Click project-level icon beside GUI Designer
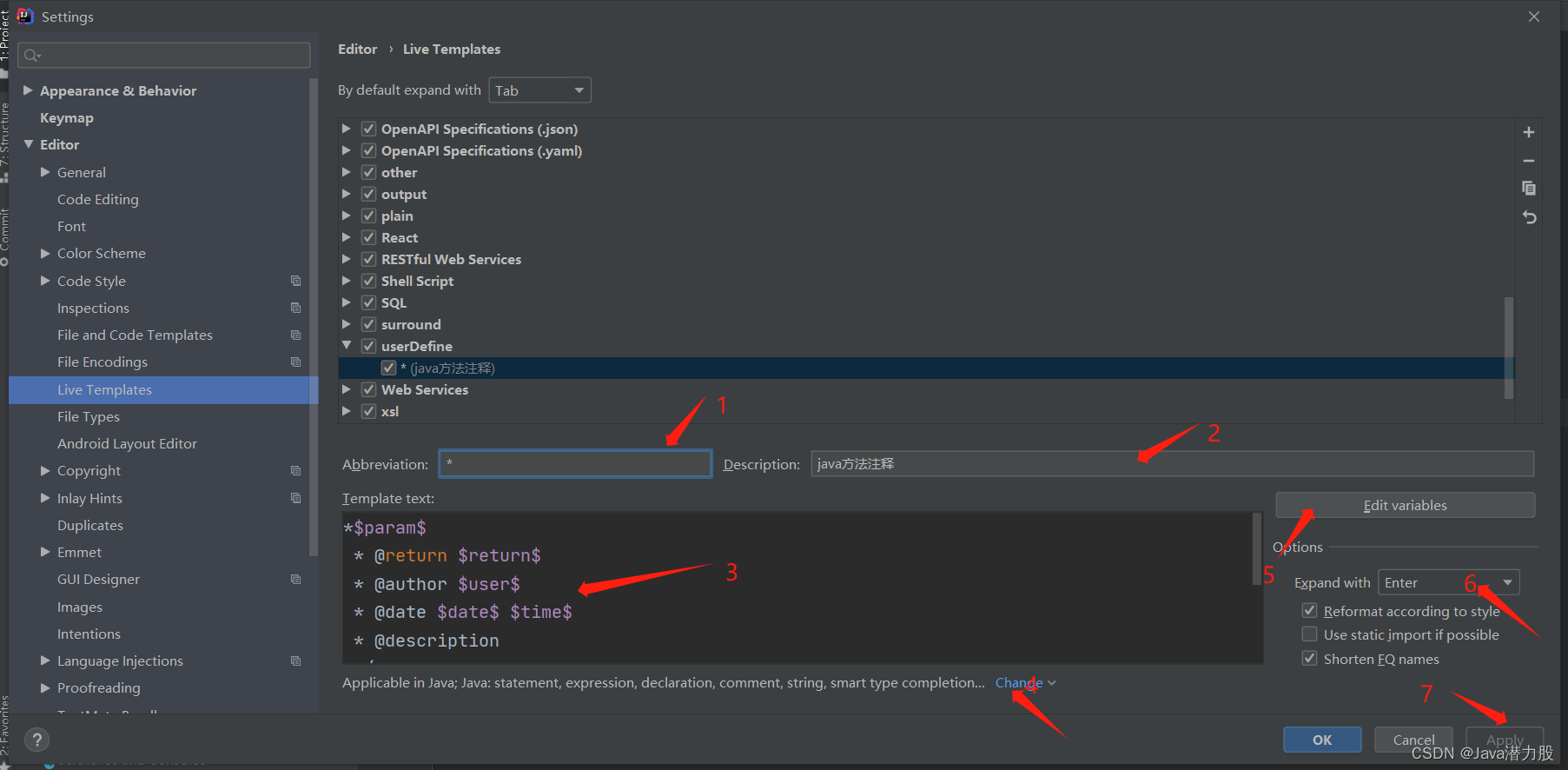This screenshot has width=1568, height=770. pyautogui.click(x=295, y=579)
